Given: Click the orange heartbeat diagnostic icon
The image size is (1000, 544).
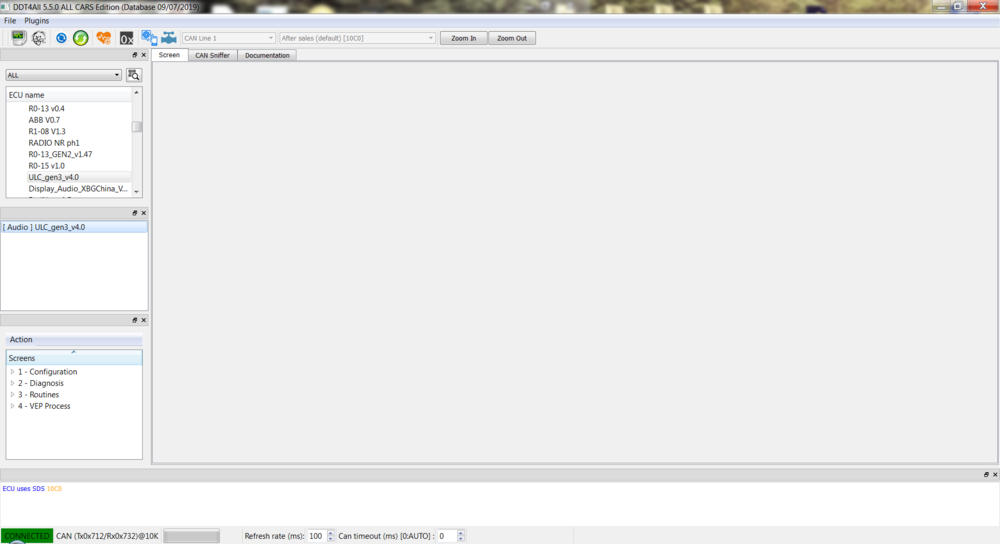Looking at the screenshot, I should tap(104, 38).
